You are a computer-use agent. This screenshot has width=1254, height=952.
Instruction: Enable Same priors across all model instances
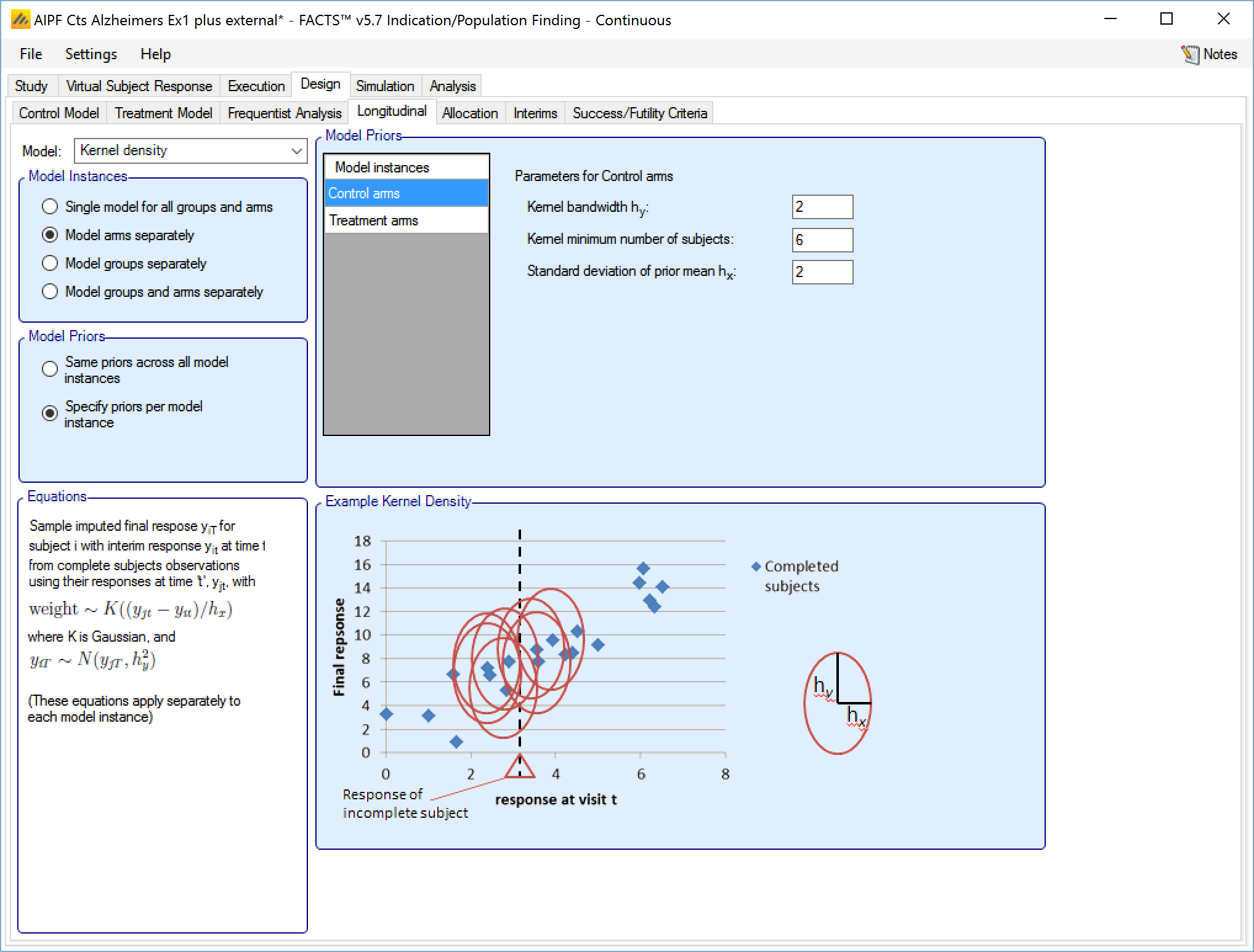click(x=50, y=369)
